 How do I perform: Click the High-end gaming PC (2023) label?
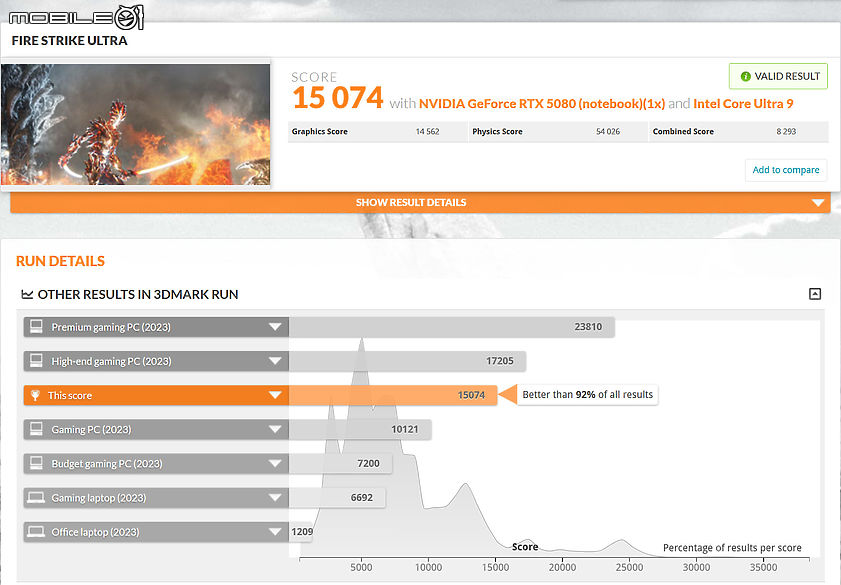112,361
